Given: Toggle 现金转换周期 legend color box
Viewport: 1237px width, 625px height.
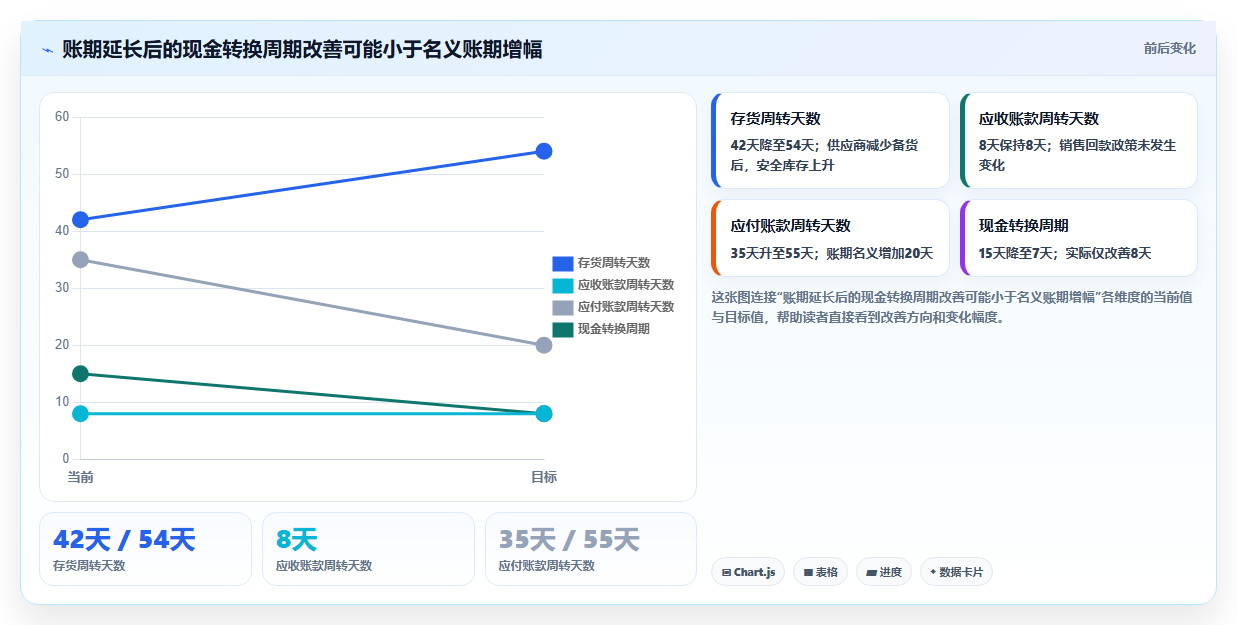Looking at the screenshot, I should 563,329.
